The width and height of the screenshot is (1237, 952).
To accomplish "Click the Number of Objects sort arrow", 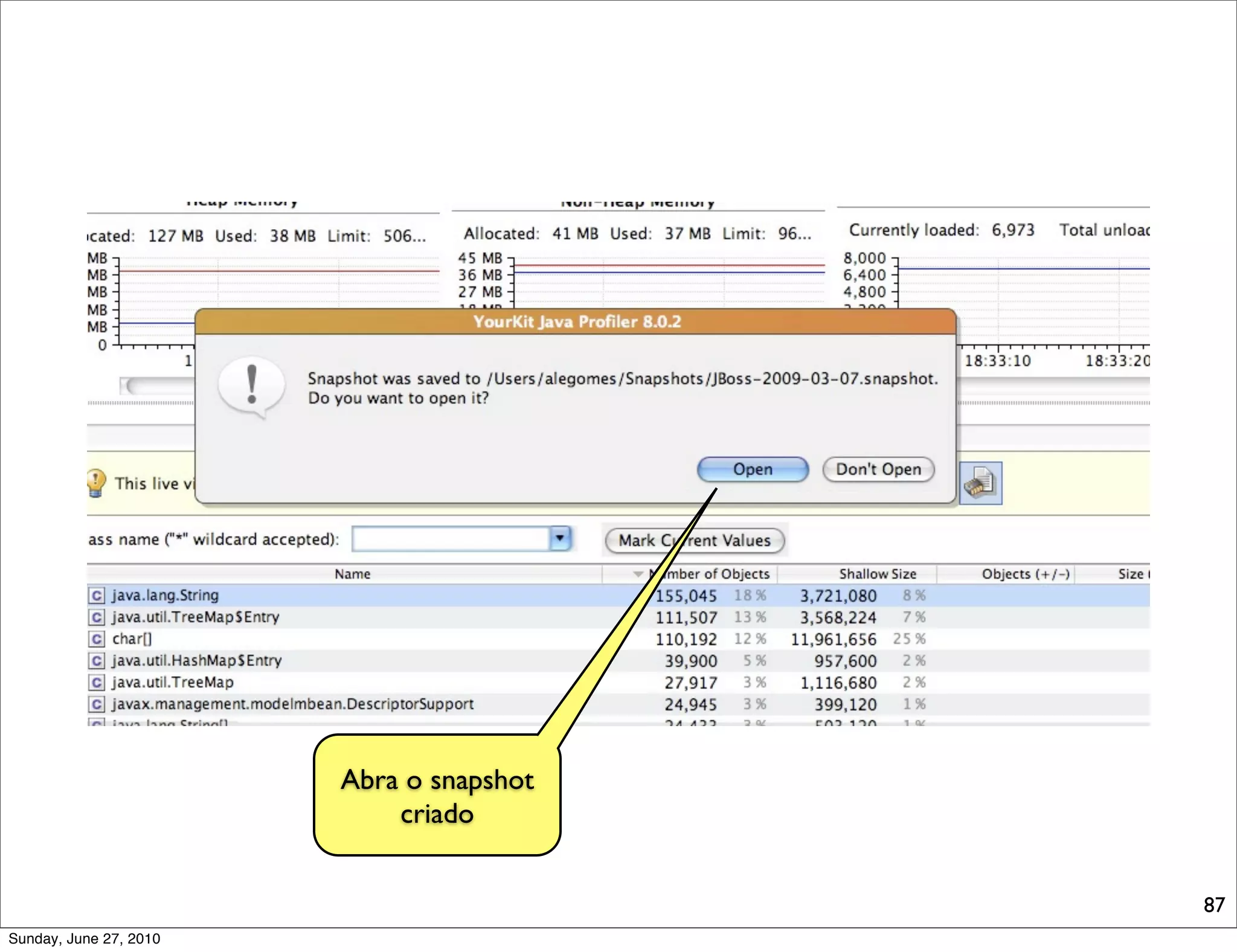I will click(638, 574).
